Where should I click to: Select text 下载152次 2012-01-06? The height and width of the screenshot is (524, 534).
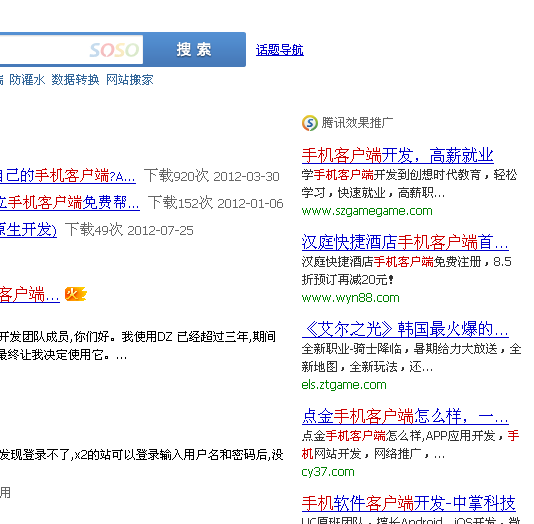click(215, 203)
